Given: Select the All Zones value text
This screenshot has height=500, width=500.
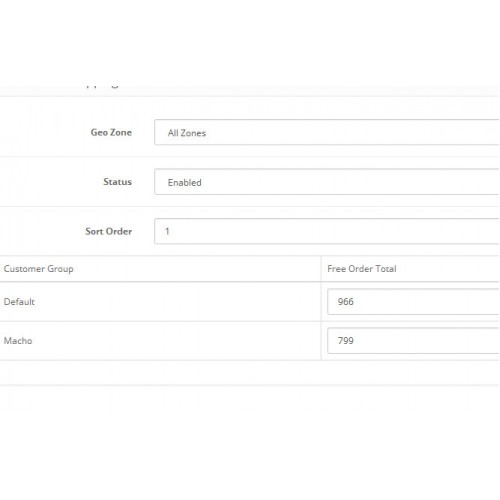Looking at the screenshot, I should 187,133.
